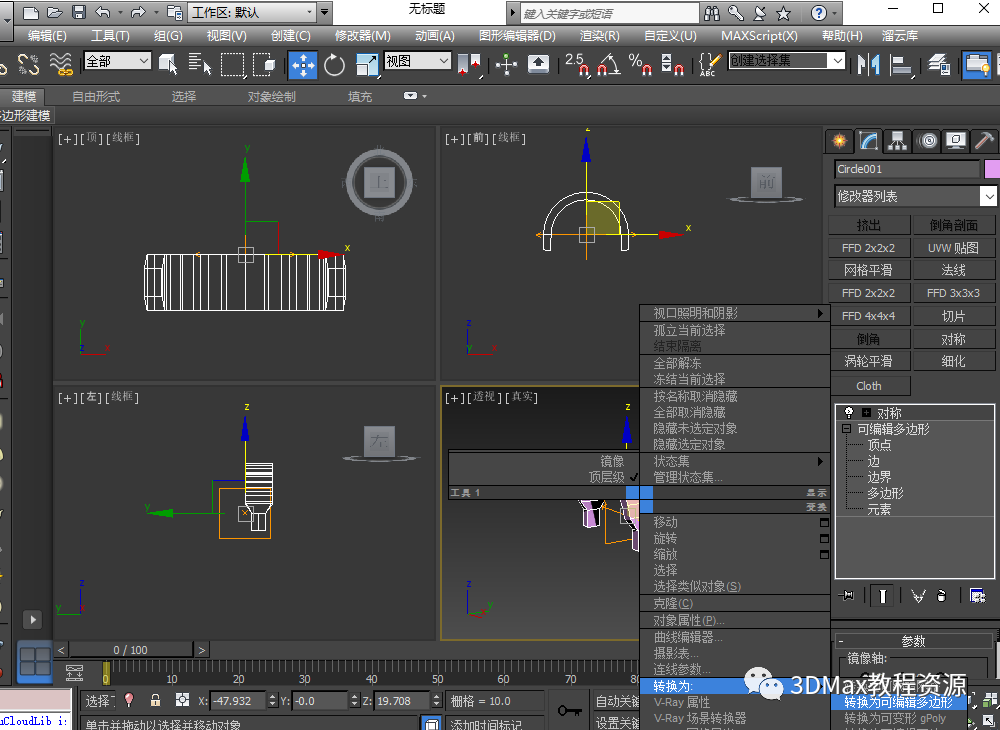The image size is (1000, 730).
Task: Select the Unlink Selection tool icon
Action: (x=28, y=64)
